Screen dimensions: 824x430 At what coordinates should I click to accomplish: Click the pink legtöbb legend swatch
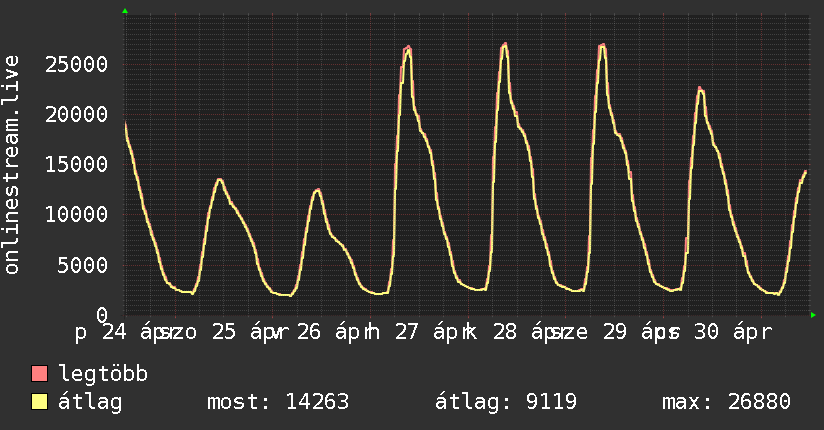[x=39, y=373]
